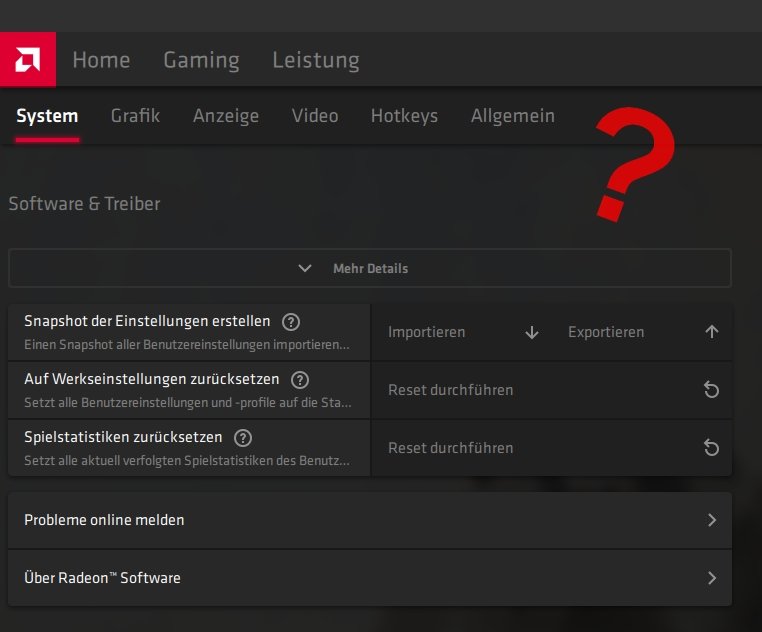The image size is (762, 632).
Task: Expand the Mehr Details section
Action: [370, 268]
